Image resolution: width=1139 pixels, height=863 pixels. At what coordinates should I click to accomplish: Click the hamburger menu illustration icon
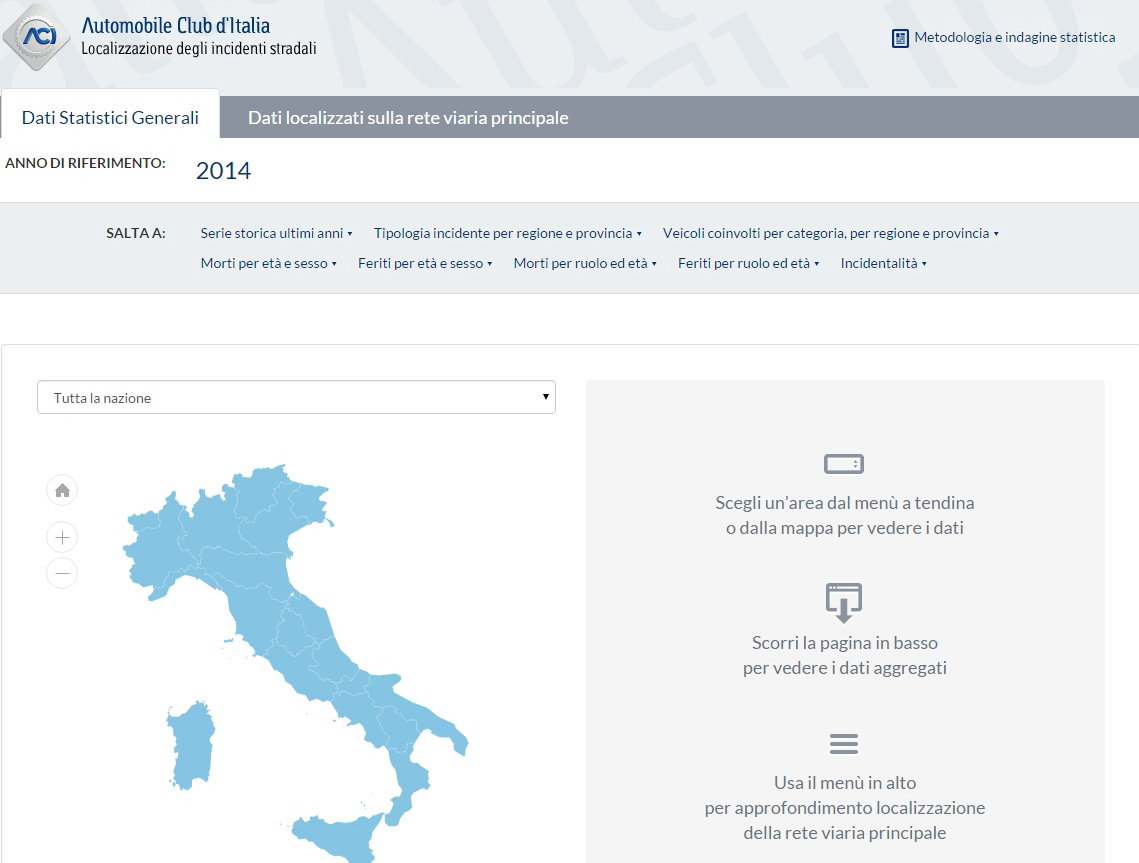[x=844, y=744]
